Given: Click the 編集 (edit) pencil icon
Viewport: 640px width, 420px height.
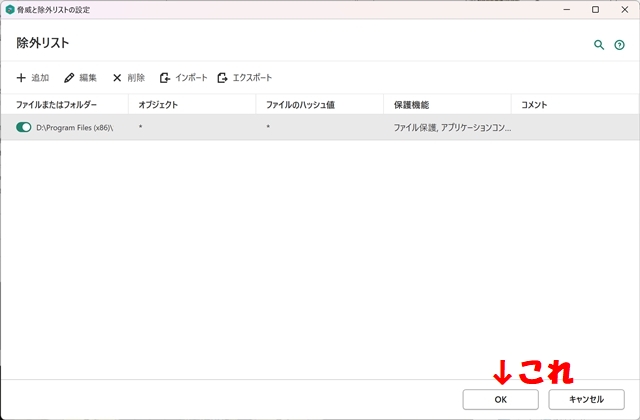Looking at the screenshot, I should coord(69,78).
